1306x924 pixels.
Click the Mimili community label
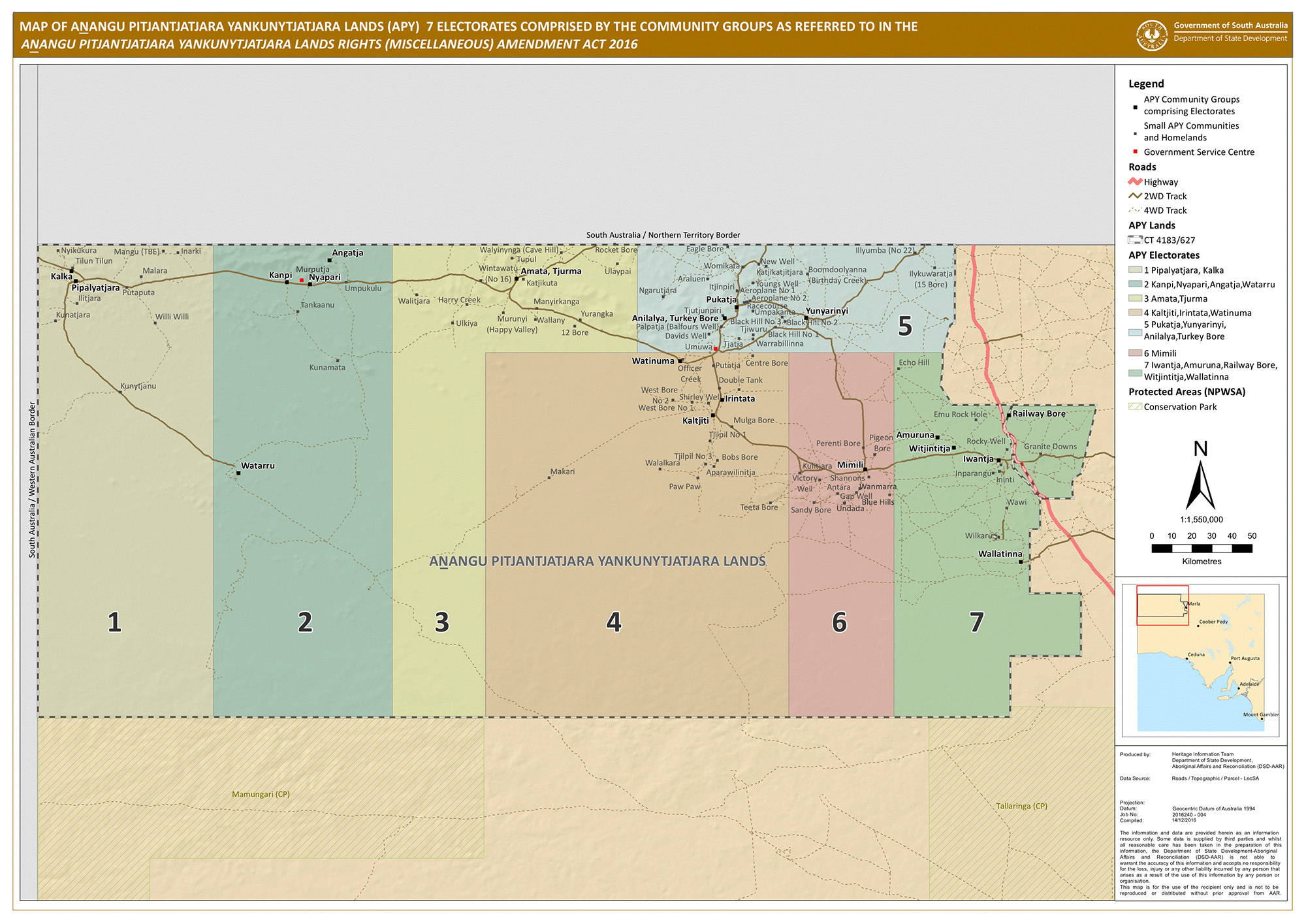pyautogui.click(x=850, y=465)
